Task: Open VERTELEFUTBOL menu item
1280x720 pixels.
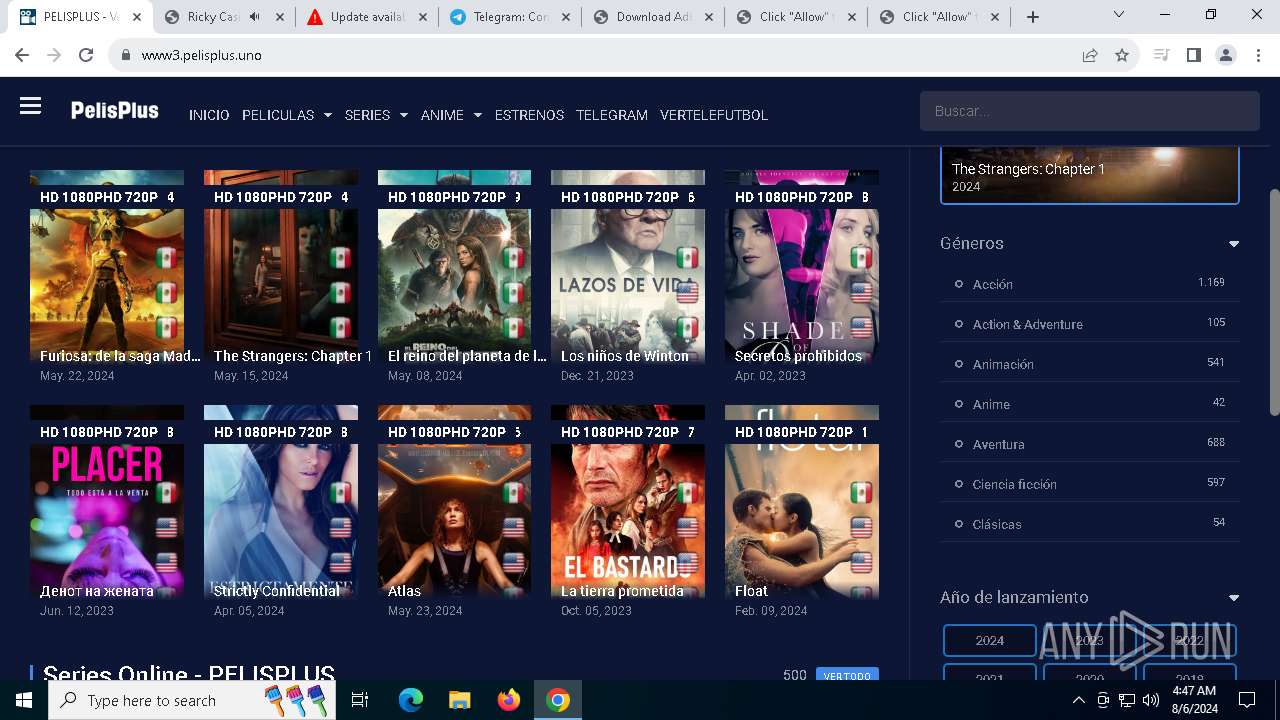Action: pos(714,115)
